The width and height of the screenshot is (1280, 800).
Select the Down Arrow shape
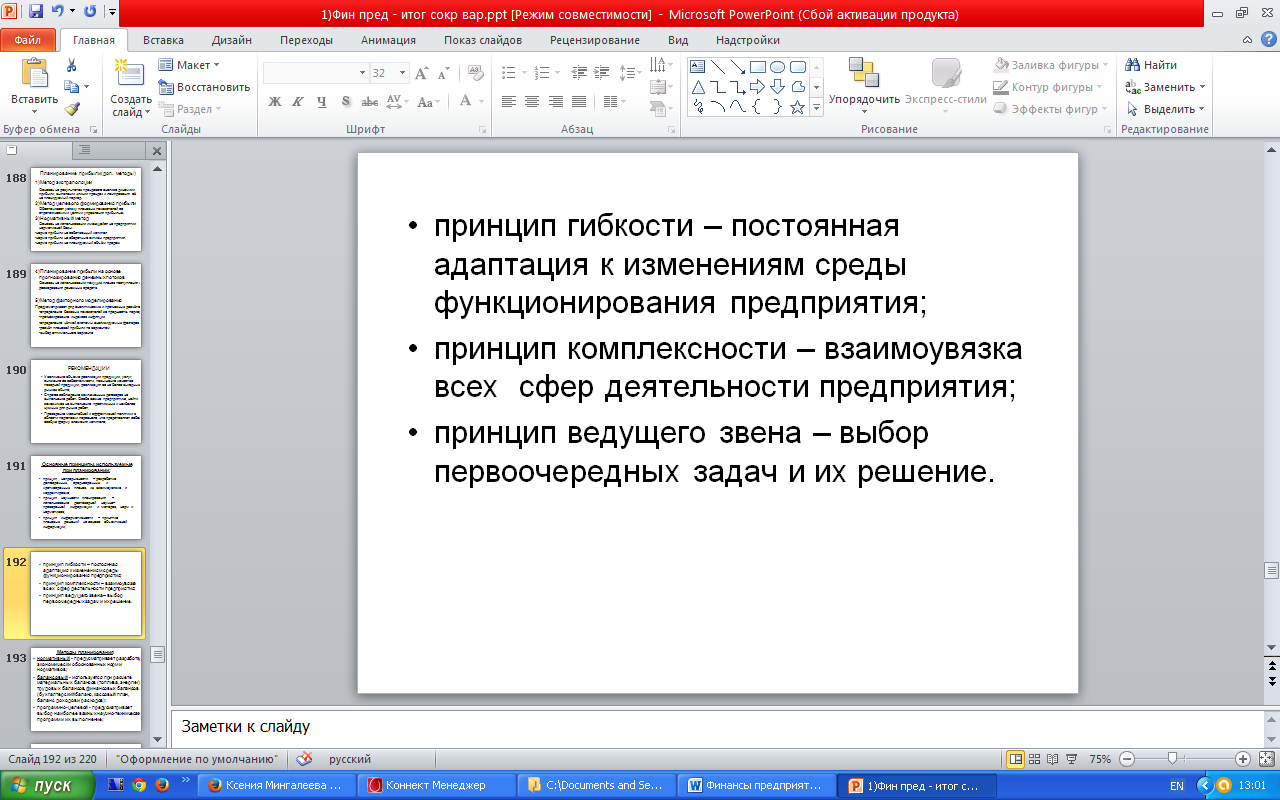(777, 87)
